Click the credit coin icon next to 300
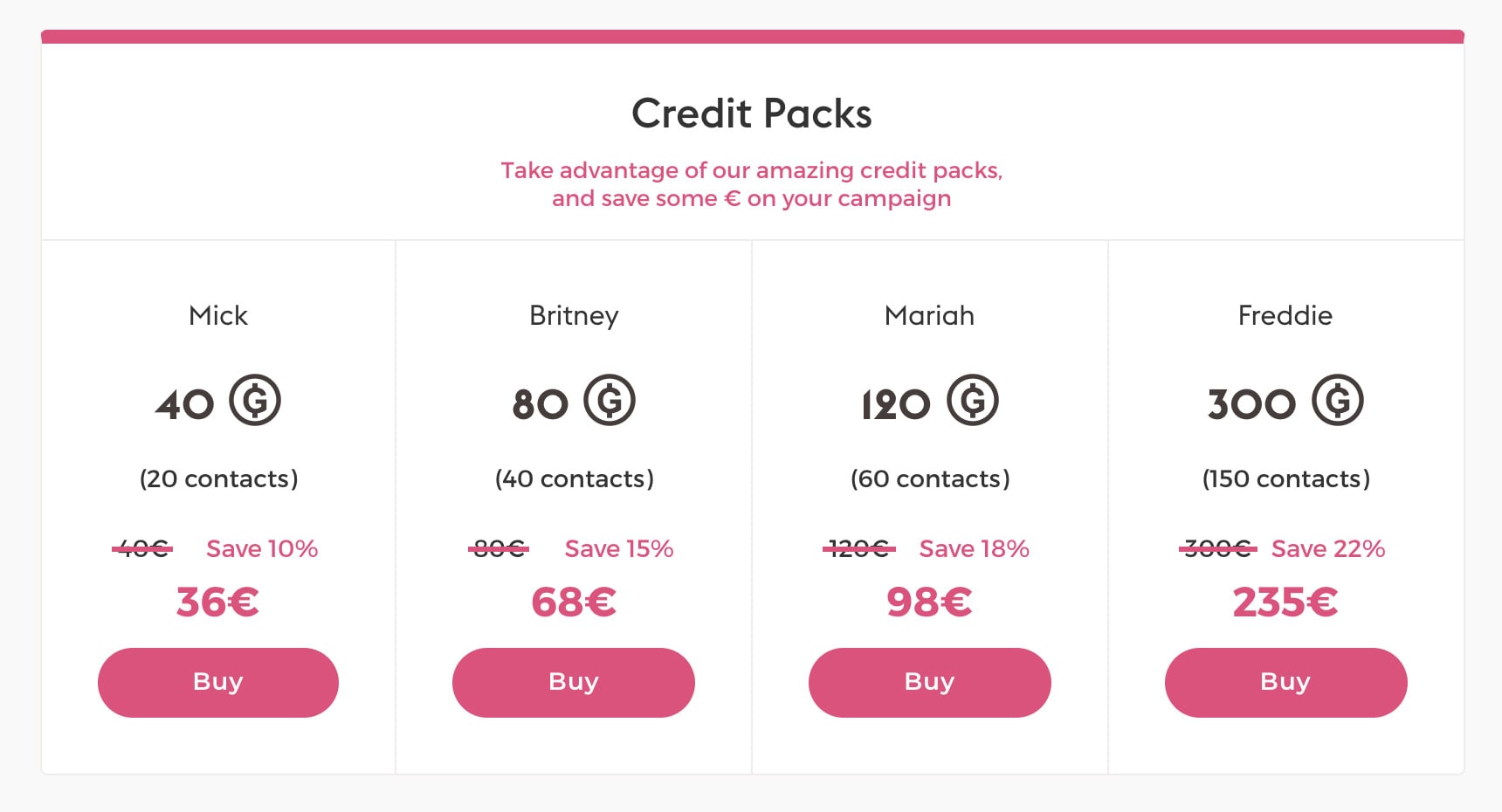Viewport: 1502px width, 812px height. pos(1338,400)
